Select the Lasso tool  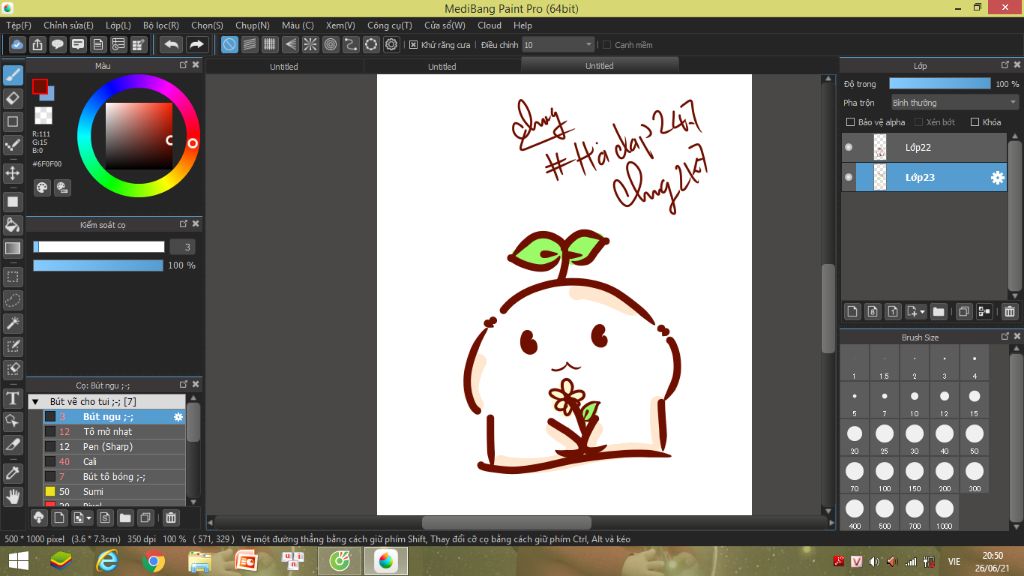point(12,300)
